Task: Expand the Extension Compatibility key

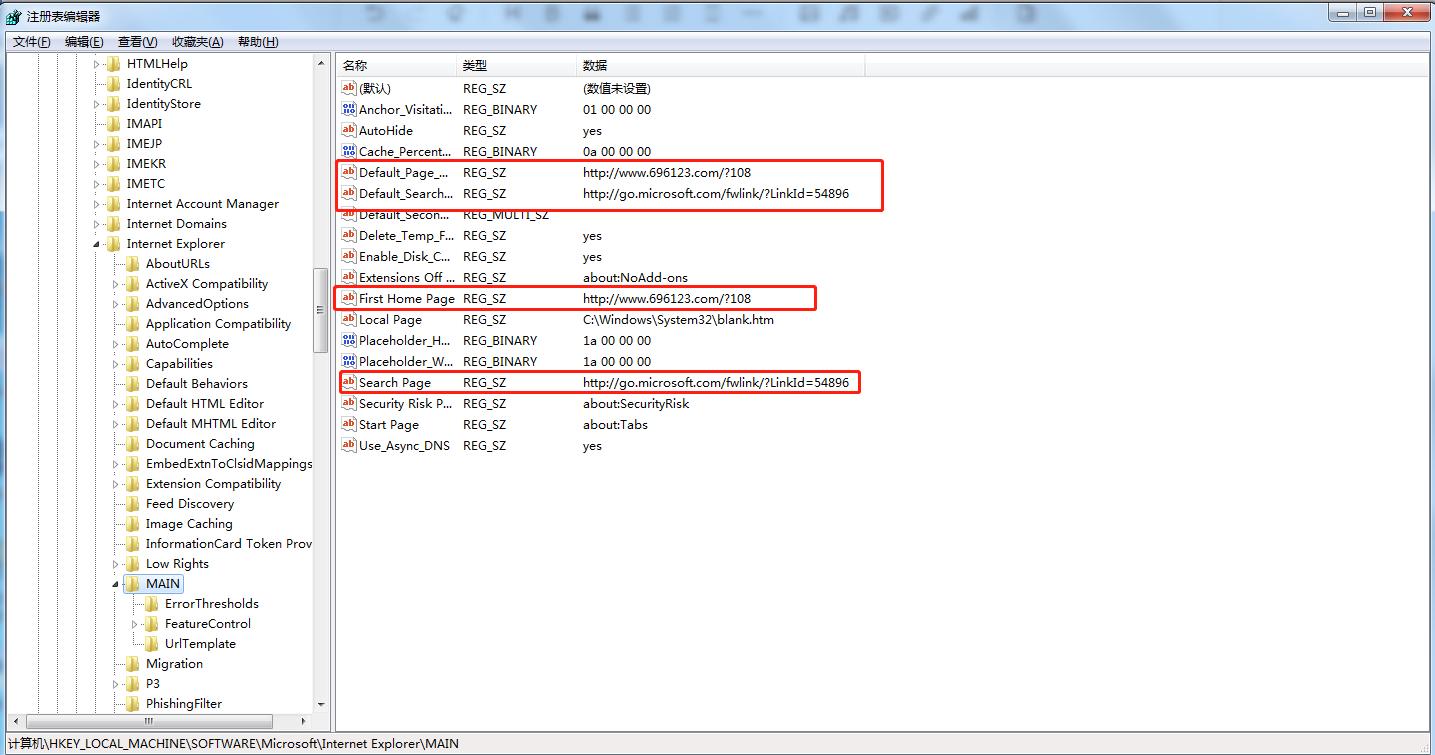Action: 116,484
